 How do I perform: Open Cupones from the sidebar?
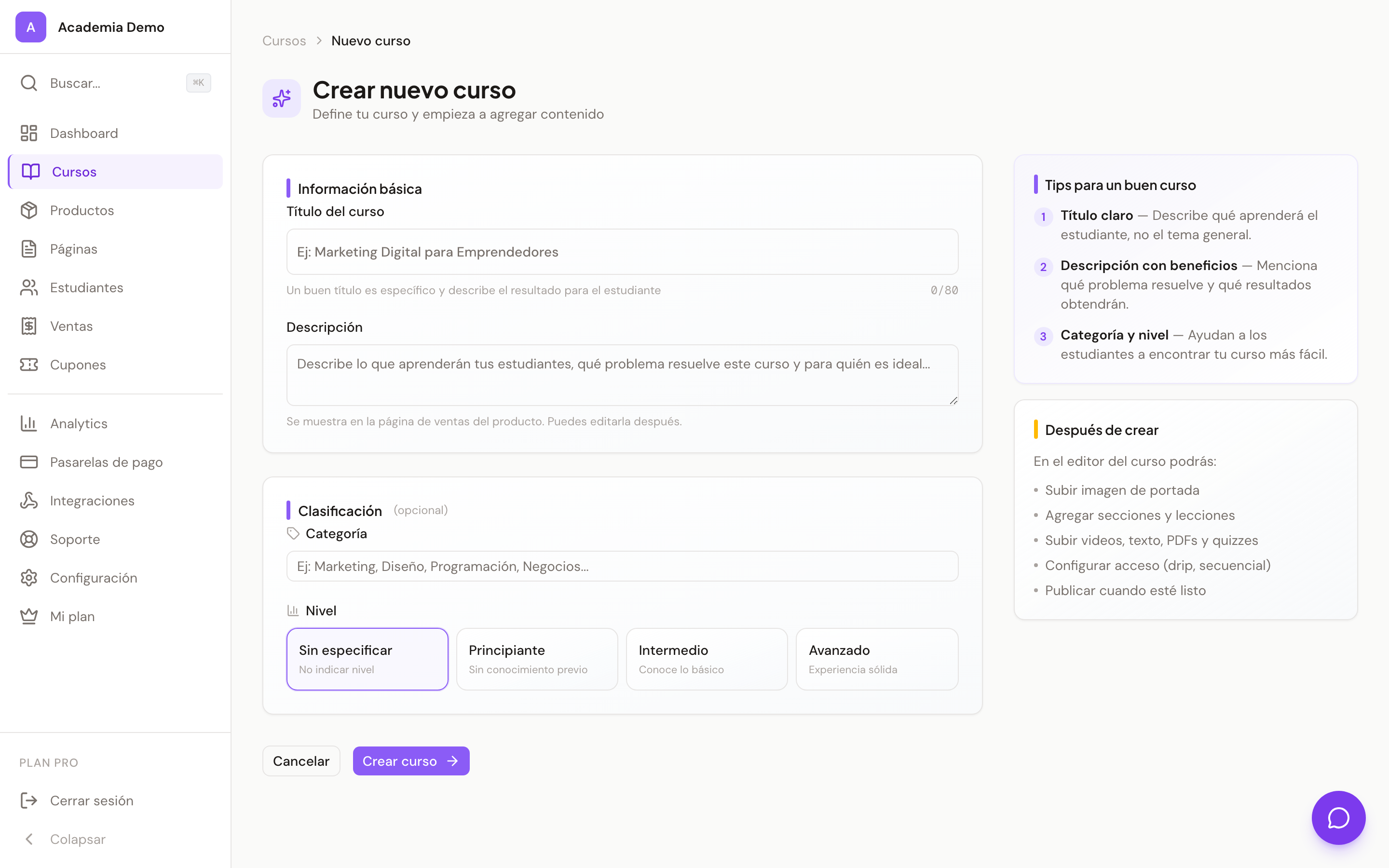(78, 365)
